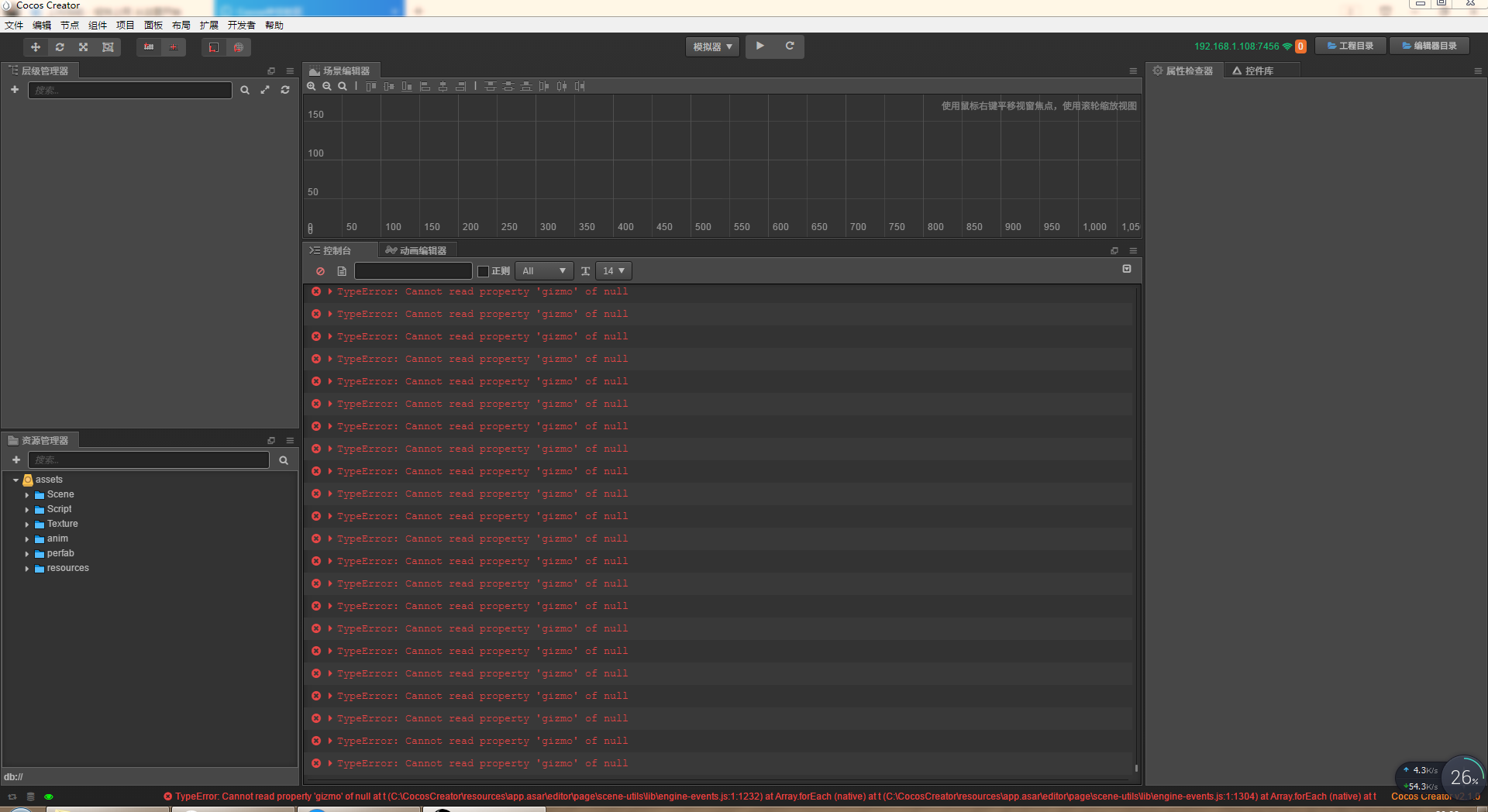Screen dimensions: 1488x812
Task: Expand the Scene folder
Action: [27, 495]
